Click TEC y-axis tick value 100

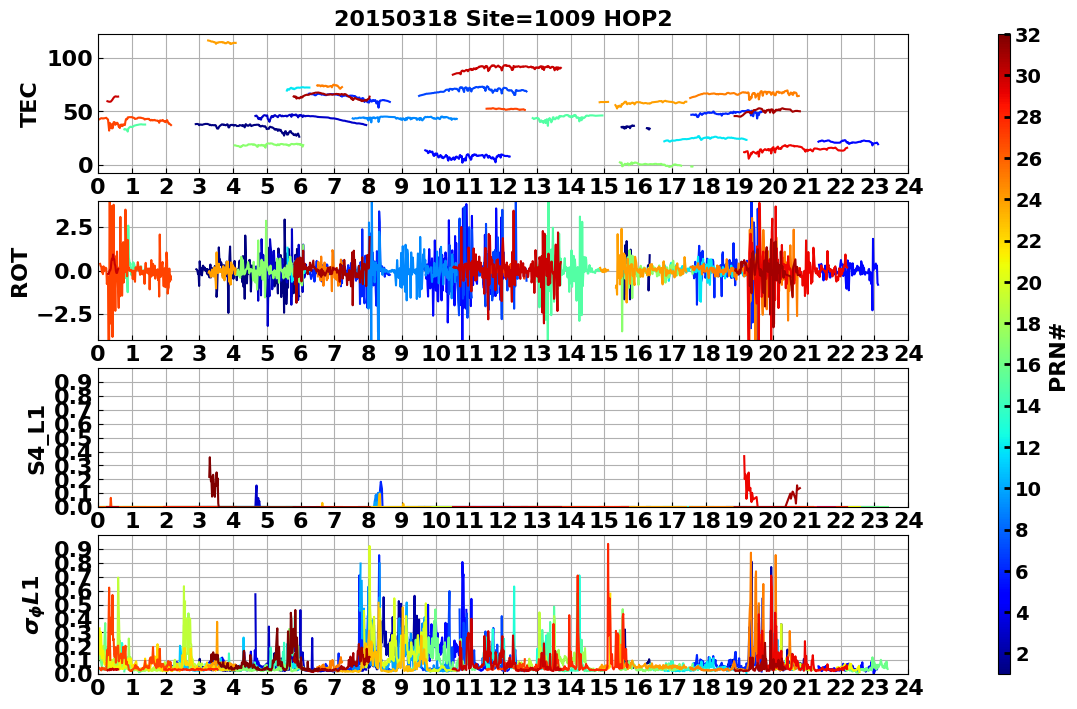click(x=69, y=59)
